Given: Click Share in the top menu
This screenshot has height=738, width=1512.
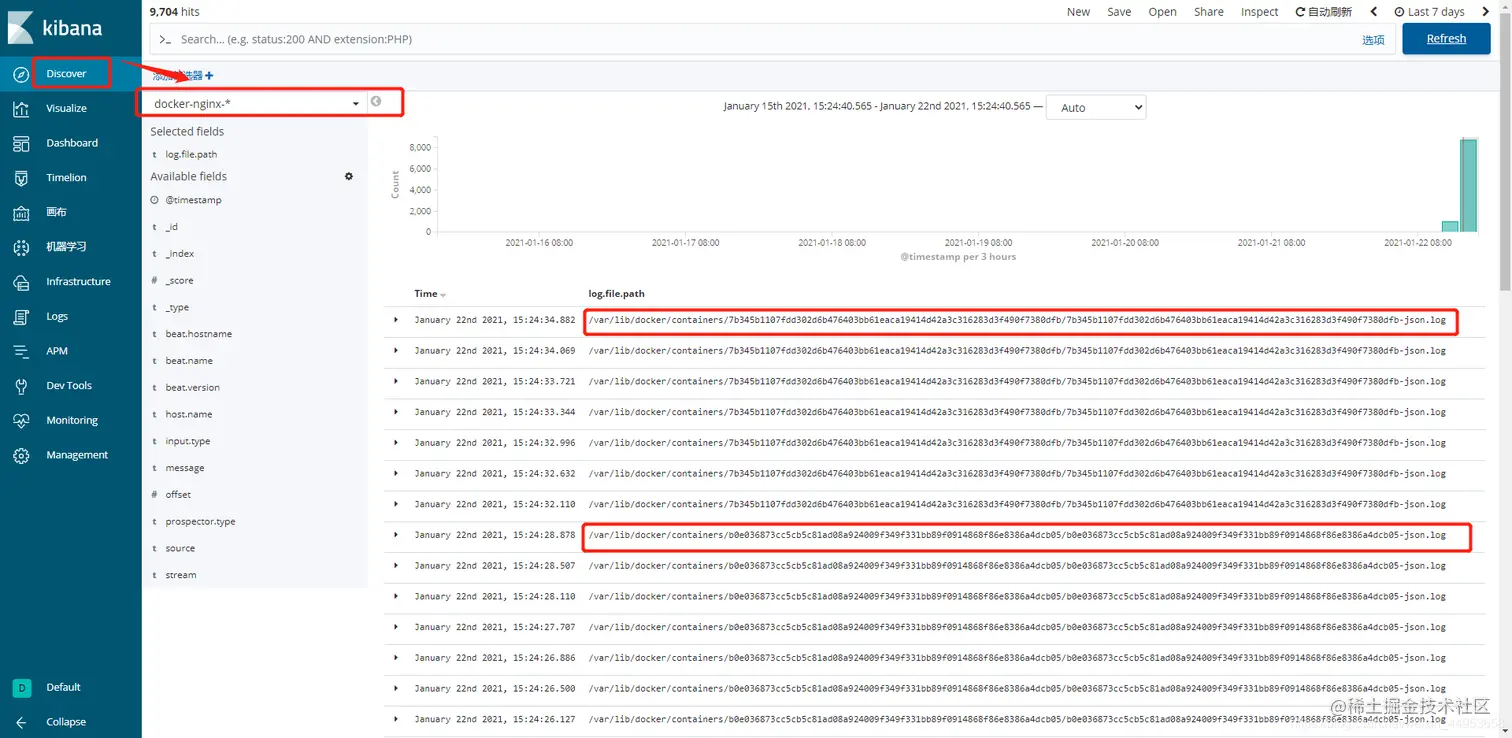Looking at the screenshot, I should (1208, 12).
